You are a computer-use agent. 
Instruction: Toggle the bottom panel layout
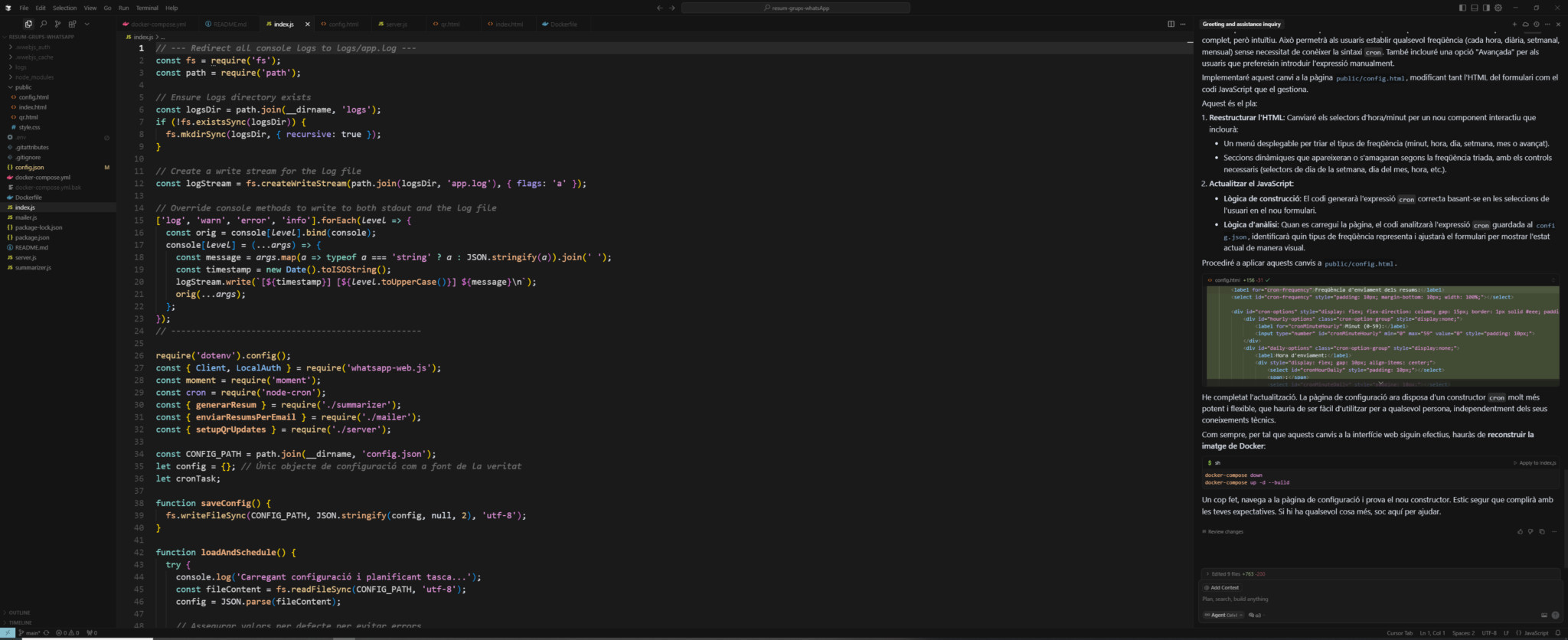(1475, 8)
